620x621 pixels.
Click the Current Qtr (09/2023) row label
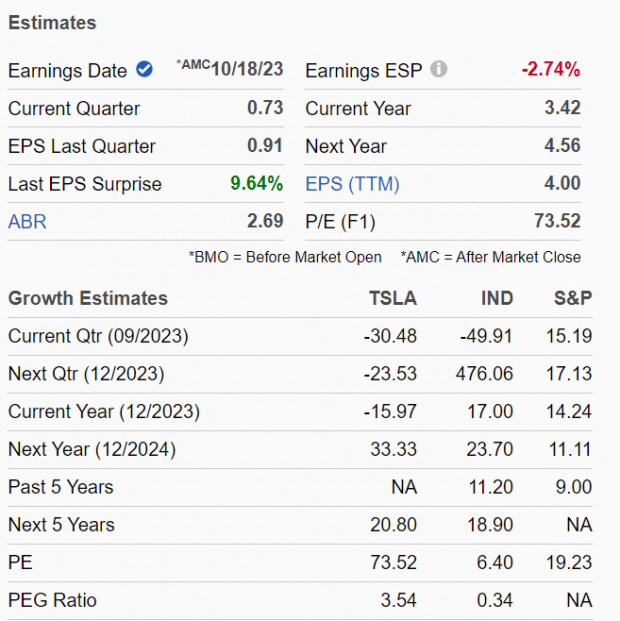pyautogui.click(x=98, y=336)
